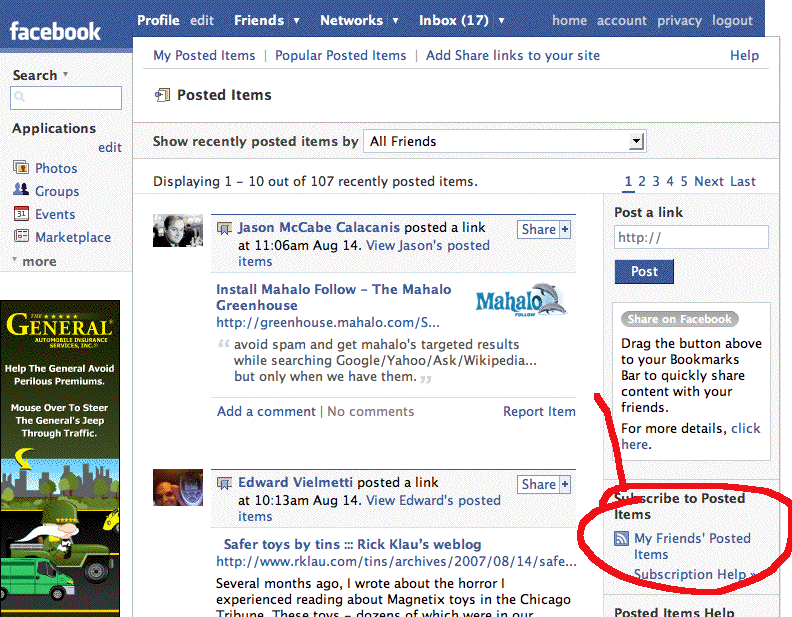Image resolution: width=792 pixels, height=617 pixels.
Task: Expand more applications in sidebar
Action: 34,261
